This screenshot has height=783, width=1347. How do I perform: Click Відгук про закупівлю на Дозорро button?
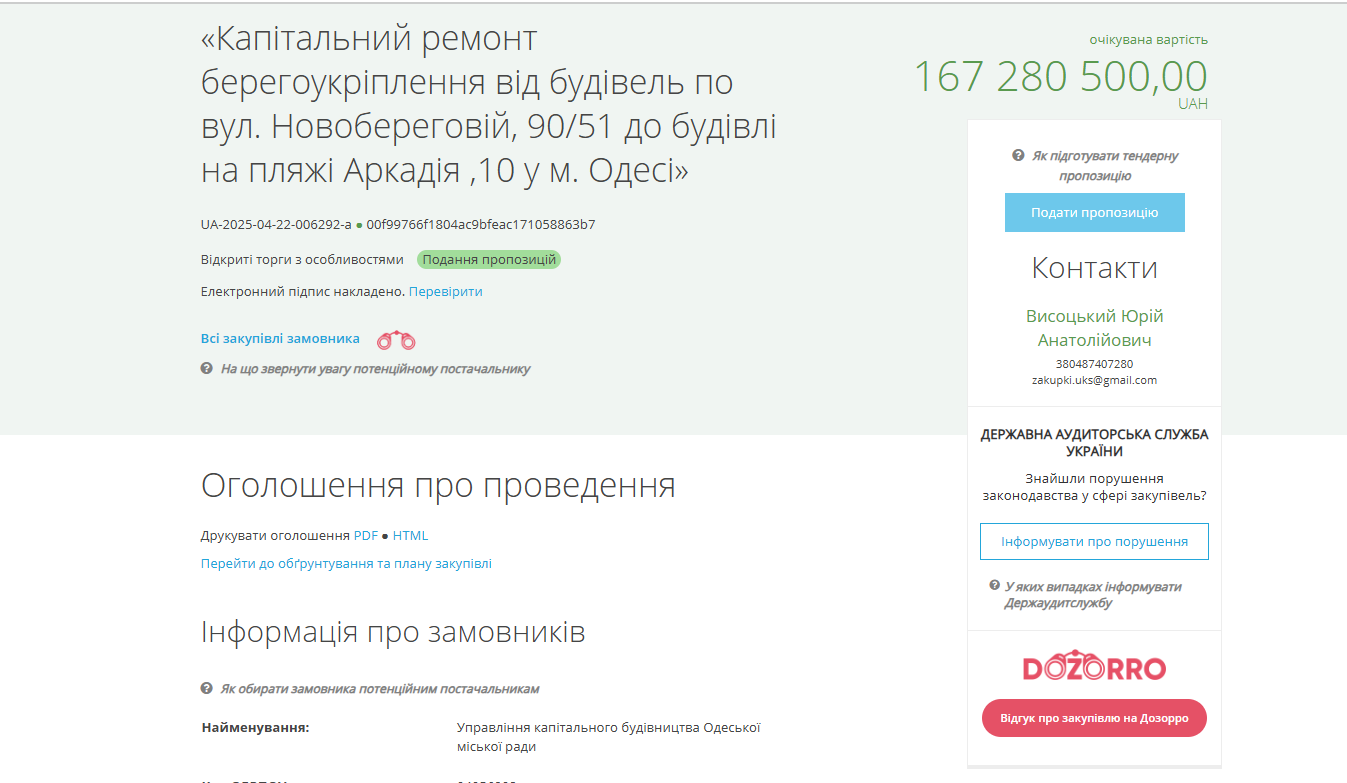click(x=1094, y=718)
